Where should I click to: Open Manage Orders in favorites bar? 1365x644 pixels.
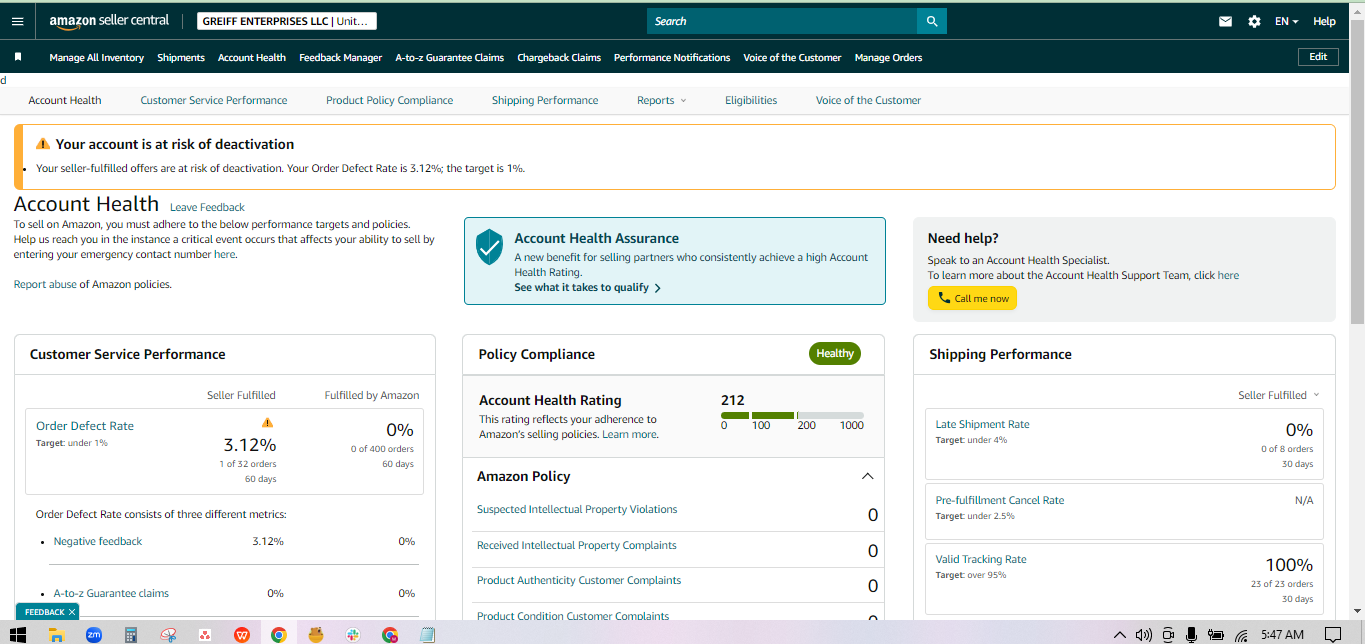888,57
